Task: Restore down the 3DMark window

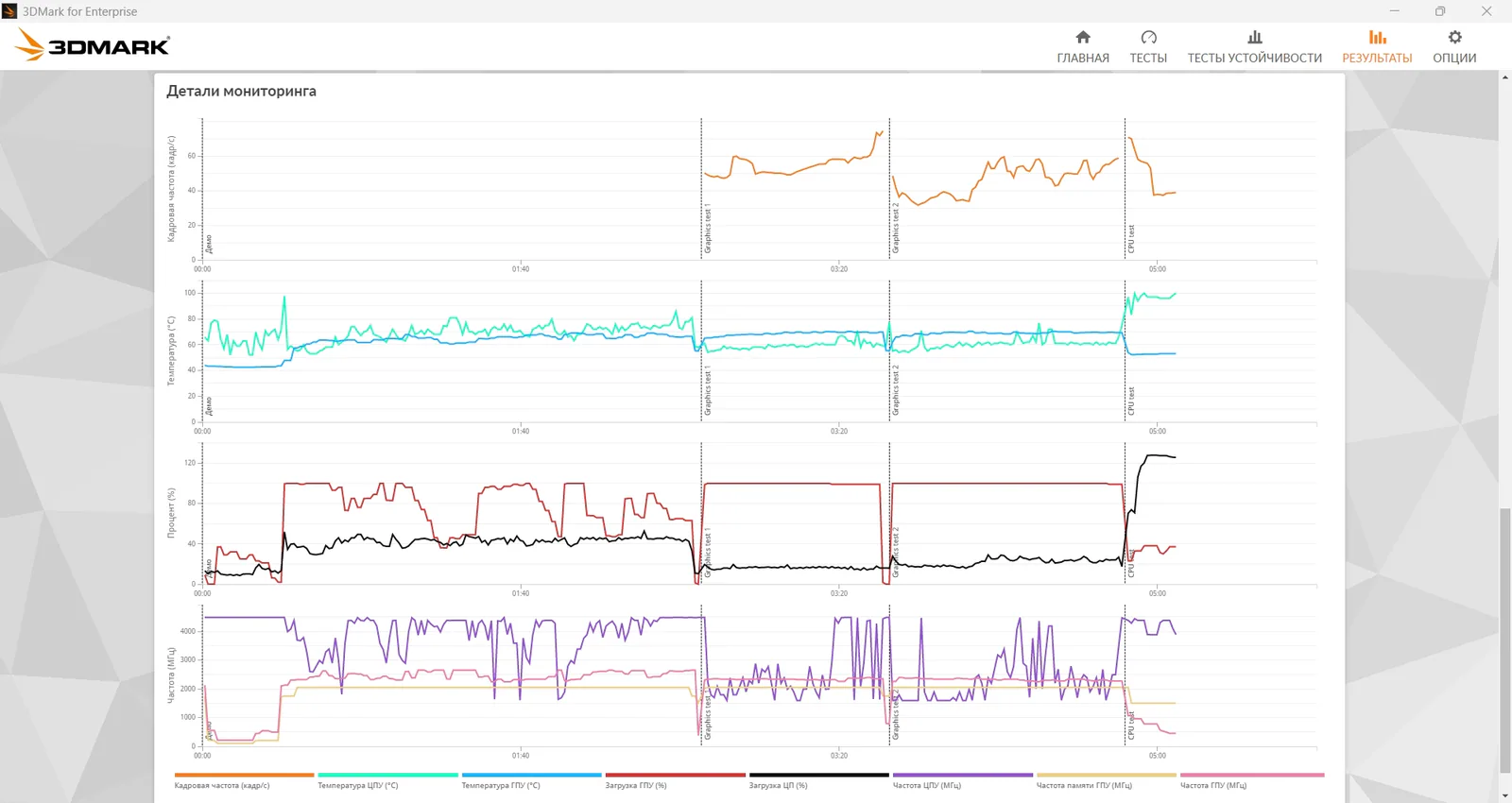Action: tap(1440, 11)
